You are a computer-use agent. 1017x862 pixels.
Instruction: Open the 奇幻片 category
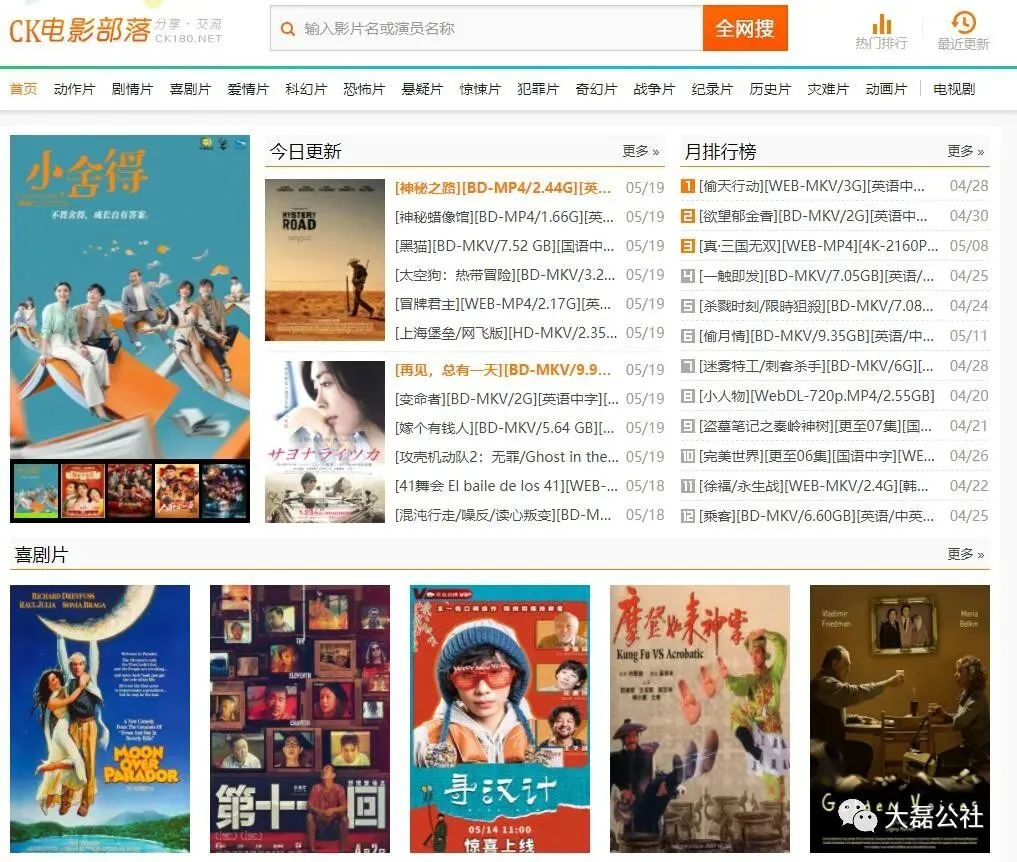point(597,89)
